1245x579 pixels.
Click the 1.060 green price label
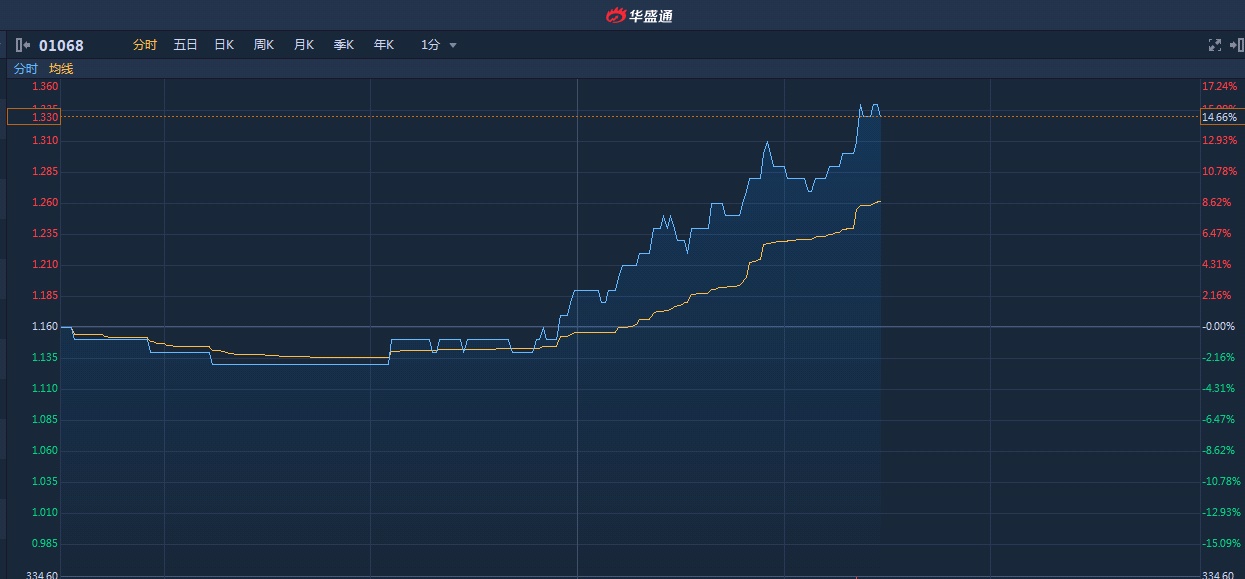tap(45, 451)
